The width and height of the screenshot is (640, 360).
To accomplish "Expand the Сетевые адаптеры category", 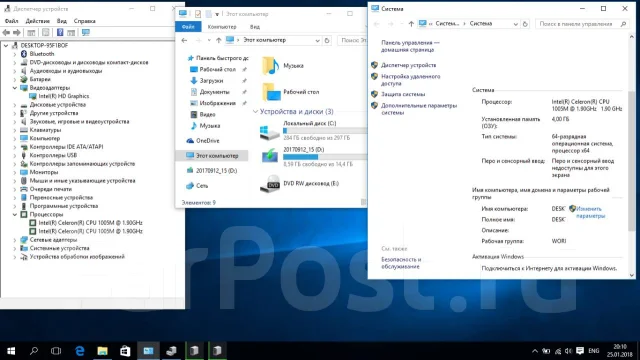I will (15, 240).
